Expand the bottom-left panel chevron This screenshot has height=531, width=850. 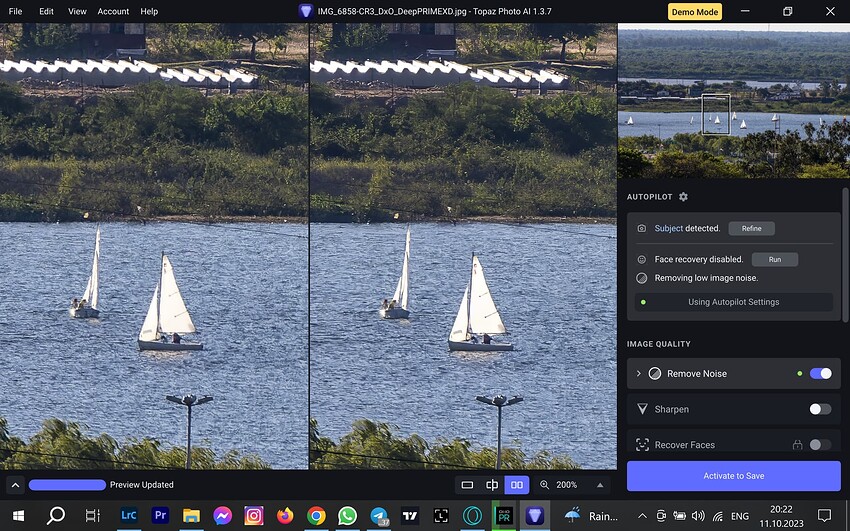[15, 485]
